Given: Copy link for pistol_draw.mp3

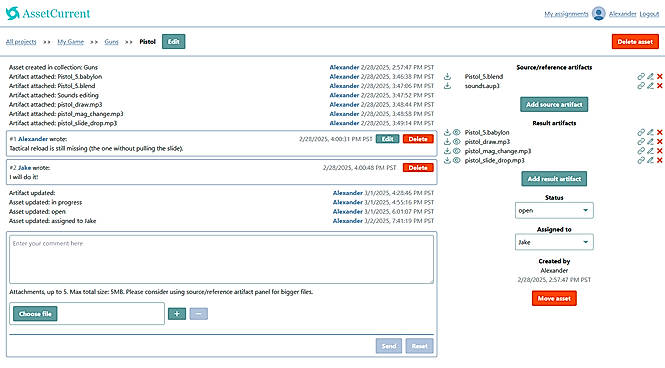Looking at the screenshot, I should [x=641, y=142].
